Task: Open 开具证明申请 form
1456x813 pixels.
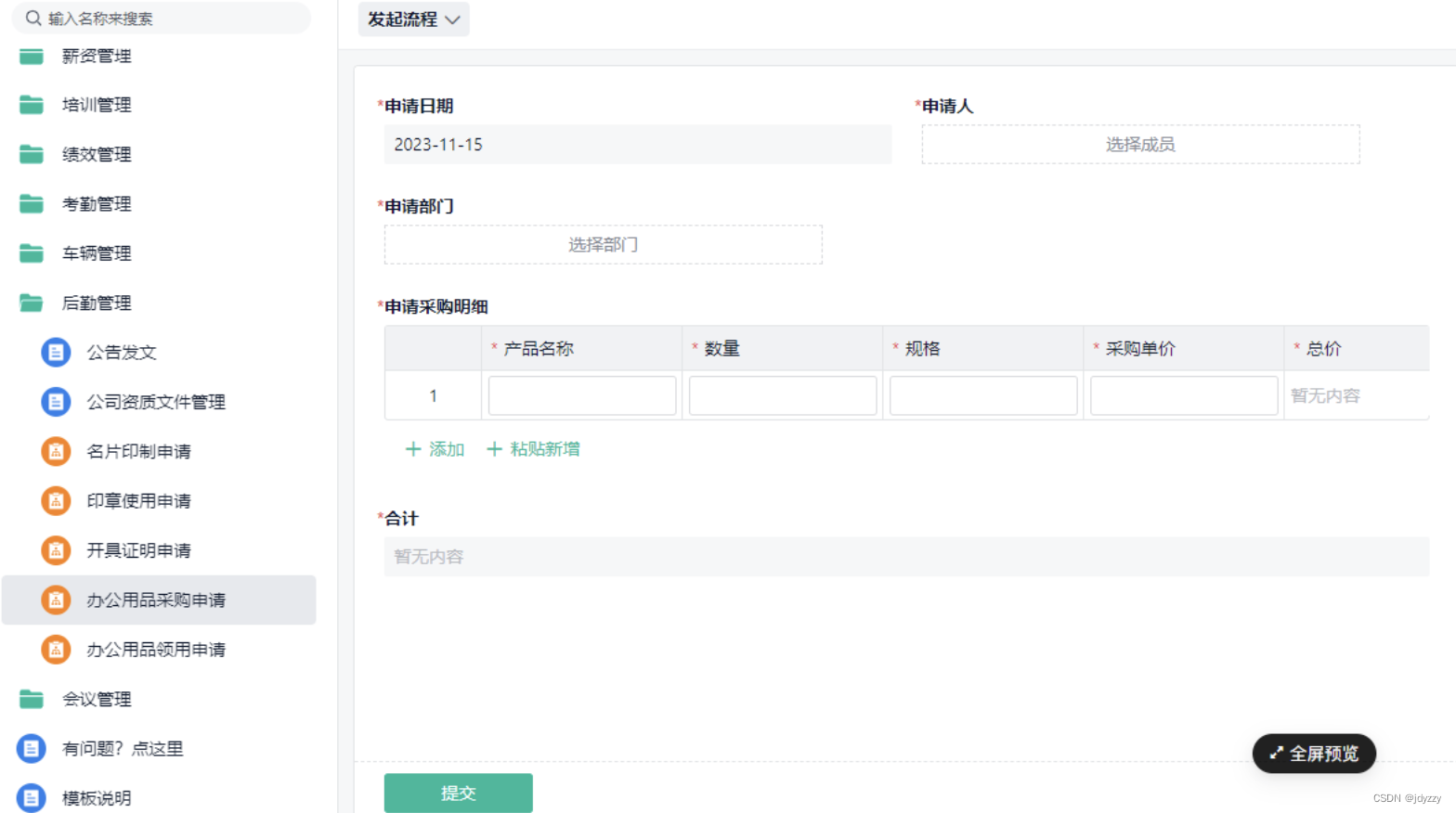Action: coord(138,550)
